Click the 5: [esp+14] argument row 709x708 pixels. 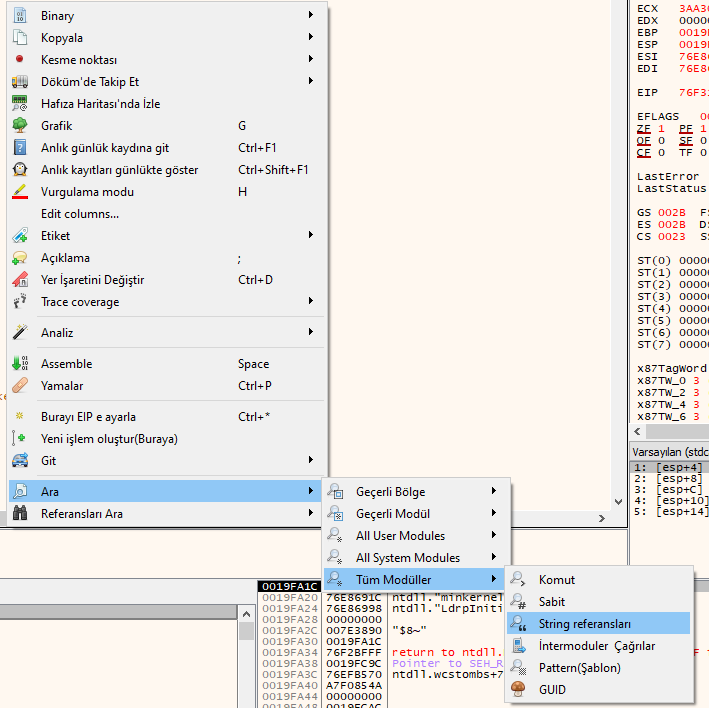670,511
